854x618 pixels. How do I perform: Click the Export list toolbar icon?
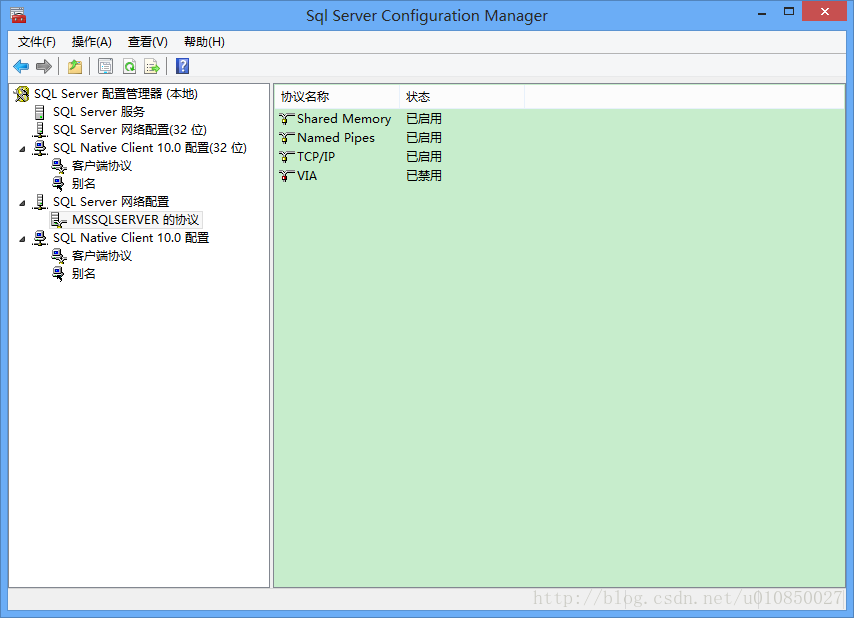coord(152,67)
